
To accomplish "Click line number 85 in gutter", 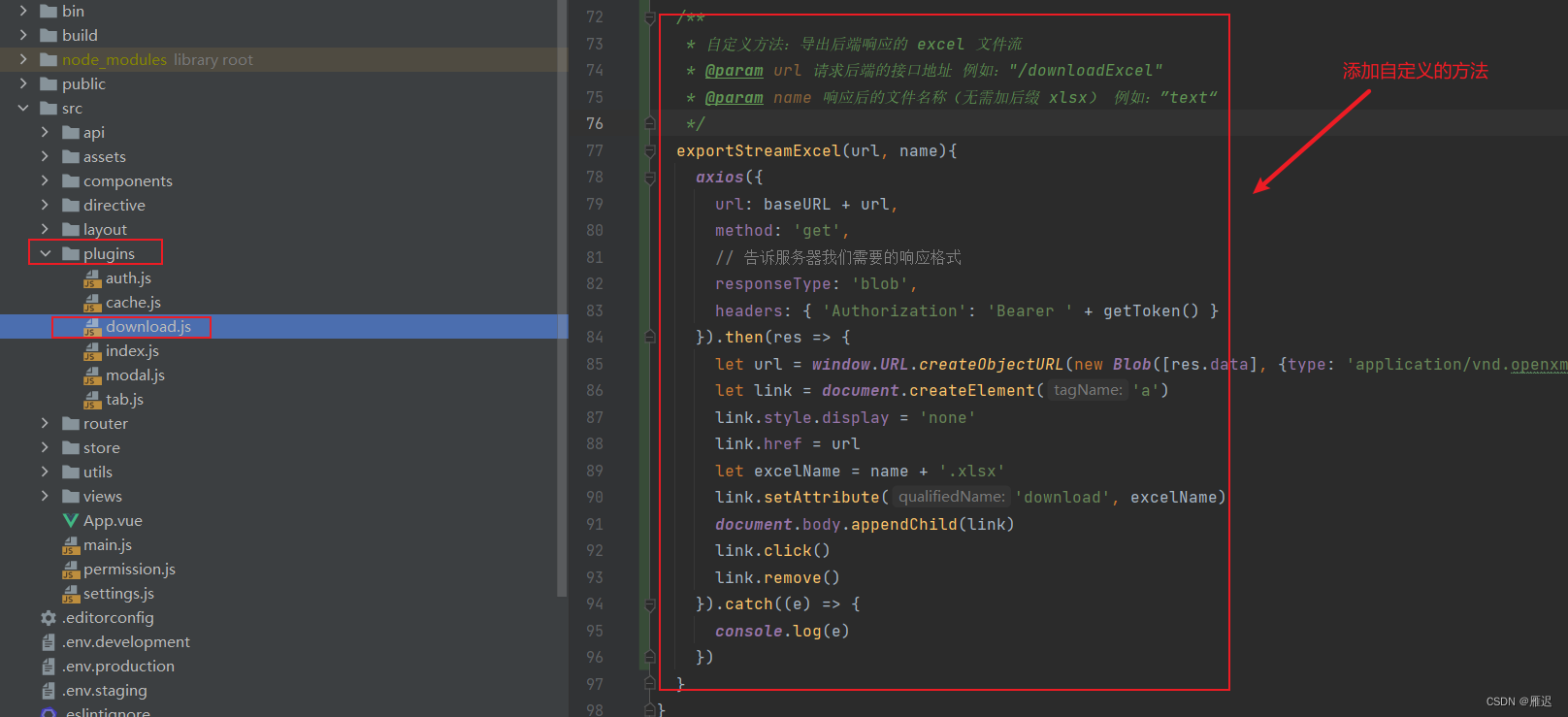I will (x=595, y=364).
